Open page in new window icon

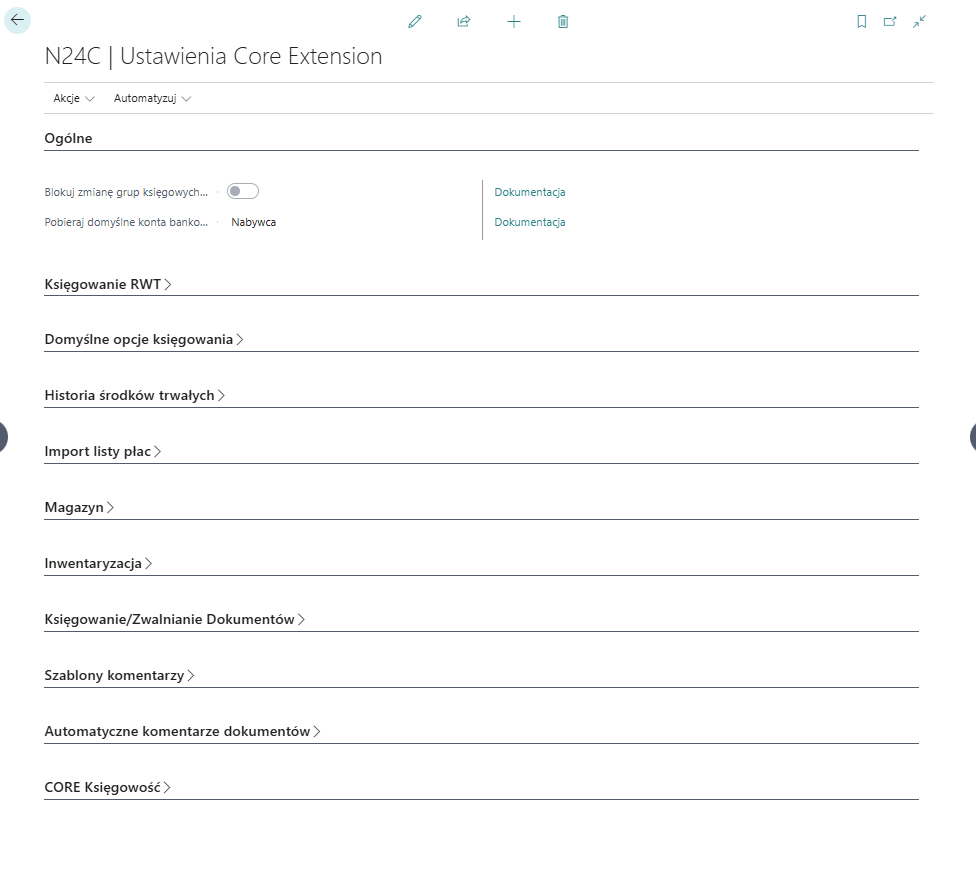pyautogui.click(x=890, y=21)
